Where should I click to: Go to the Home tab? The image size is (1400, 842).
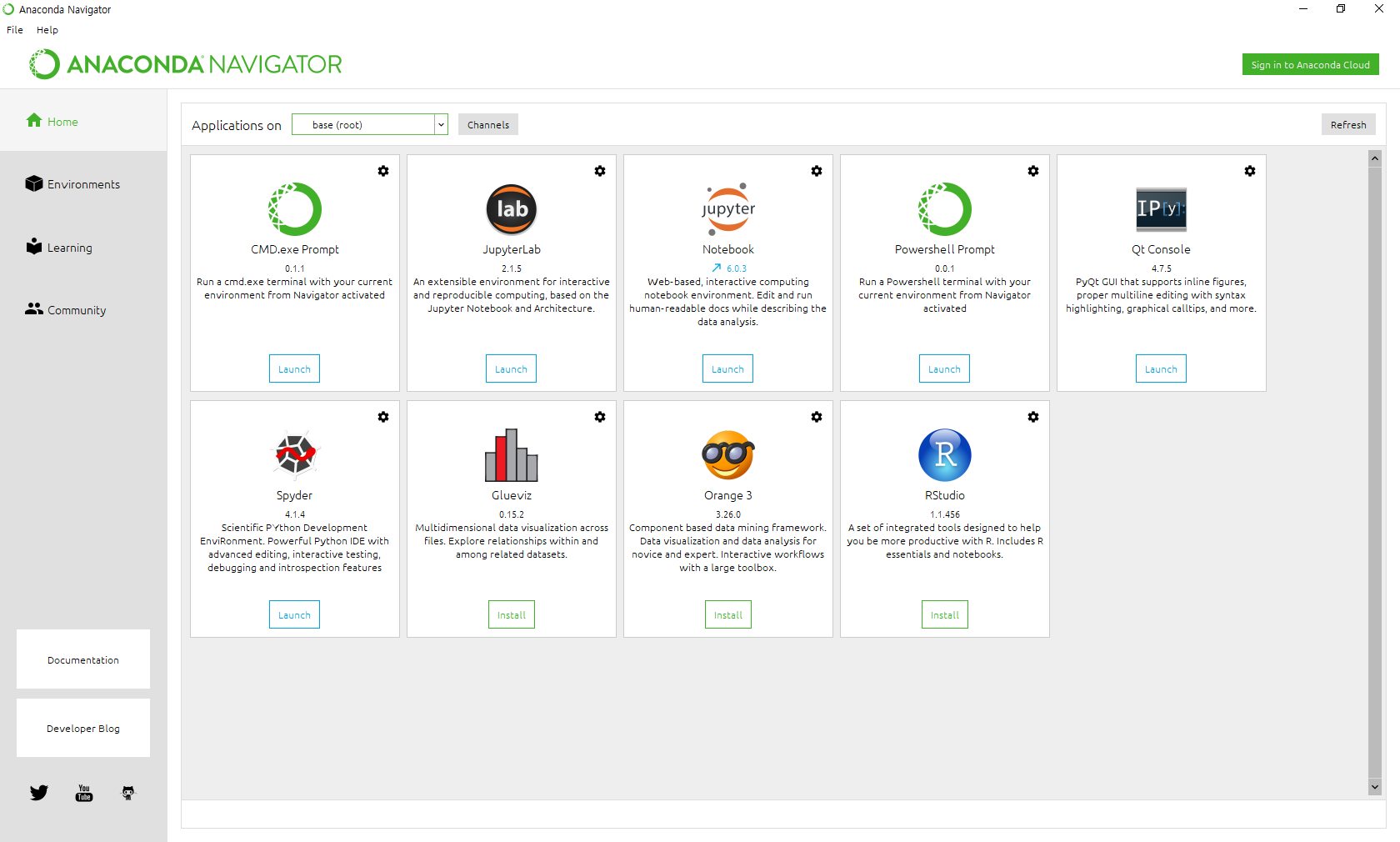(x=83, y=121)
